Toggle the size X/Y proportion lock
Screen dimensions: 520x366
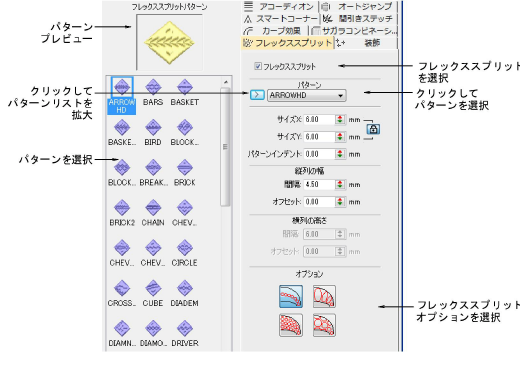coord(373,129)
